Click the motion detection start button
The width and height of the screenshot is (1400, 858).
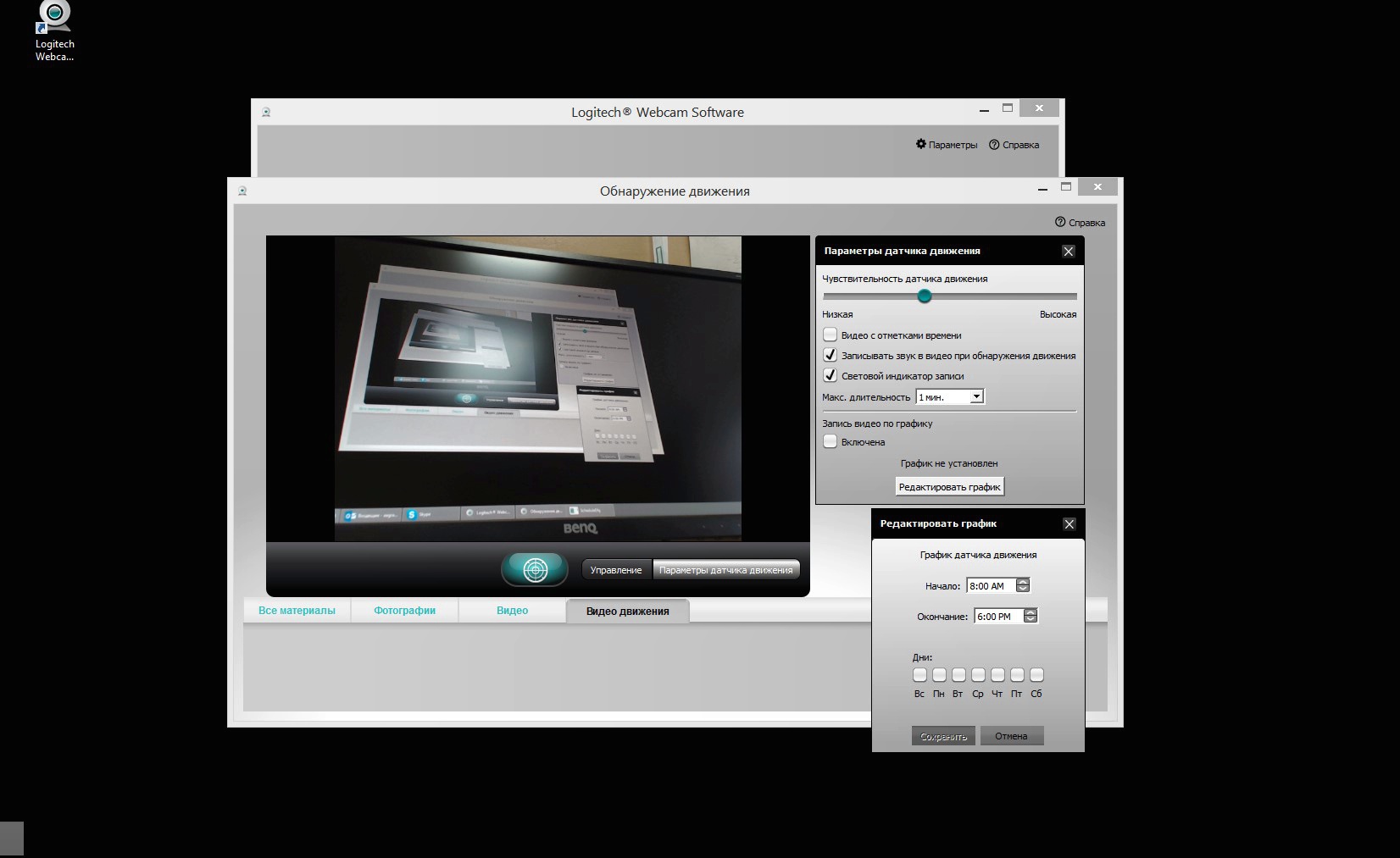[x=535, y=569]
